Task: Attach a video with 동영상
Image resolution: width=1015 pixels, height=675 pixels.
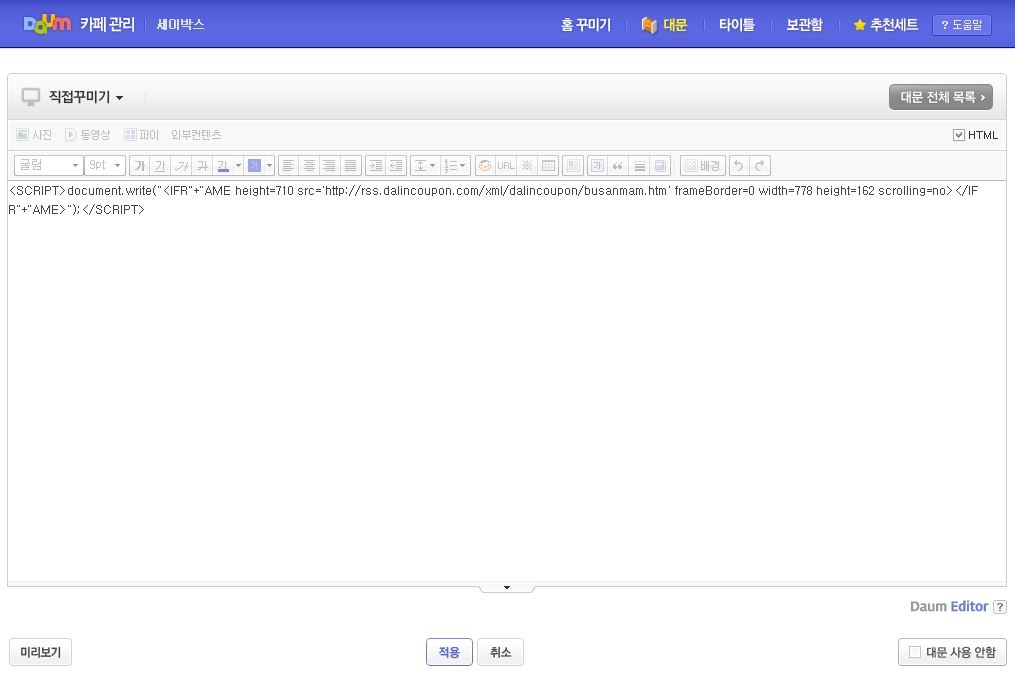Action: click(87, 135)
